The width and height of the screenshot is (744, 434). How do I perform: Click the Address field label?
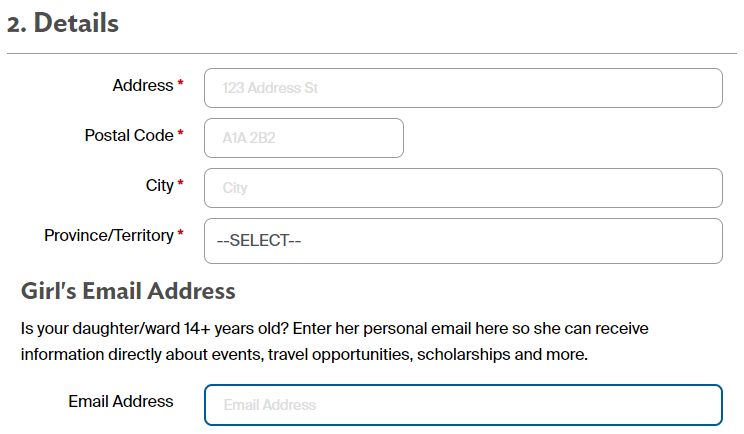pos(143,86)
